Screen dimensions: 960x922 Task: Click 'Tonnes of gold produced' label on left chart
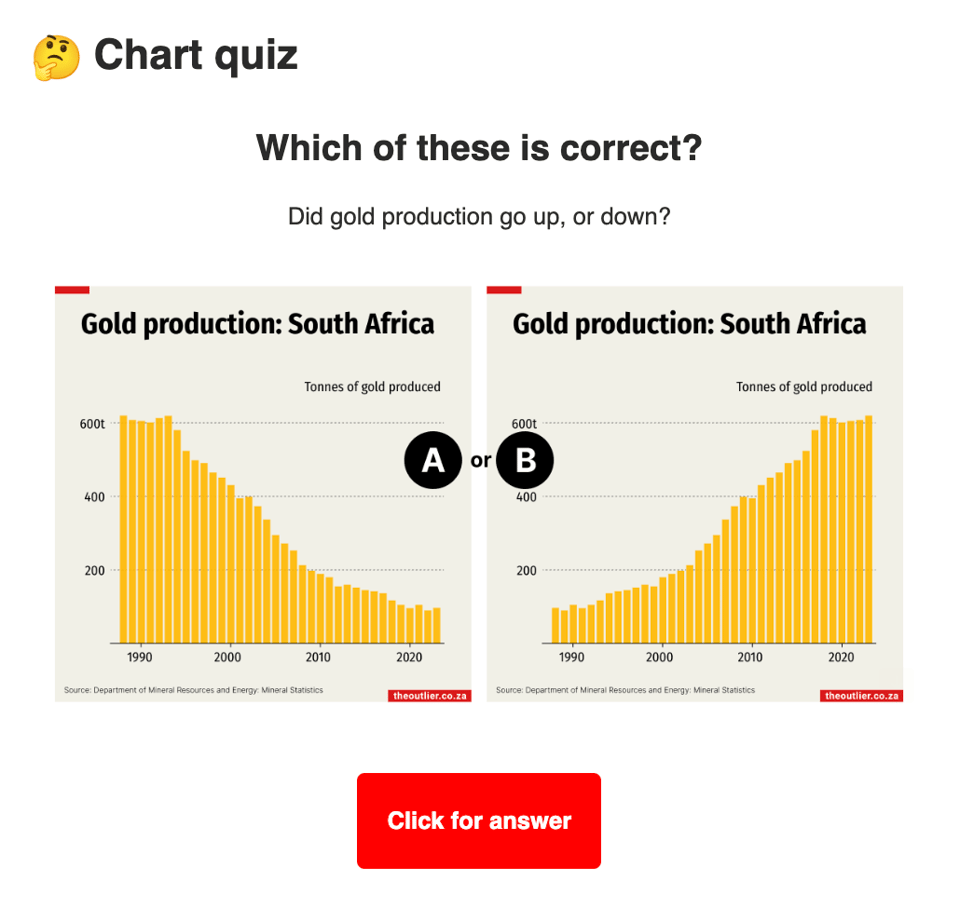tap(372, 387)
